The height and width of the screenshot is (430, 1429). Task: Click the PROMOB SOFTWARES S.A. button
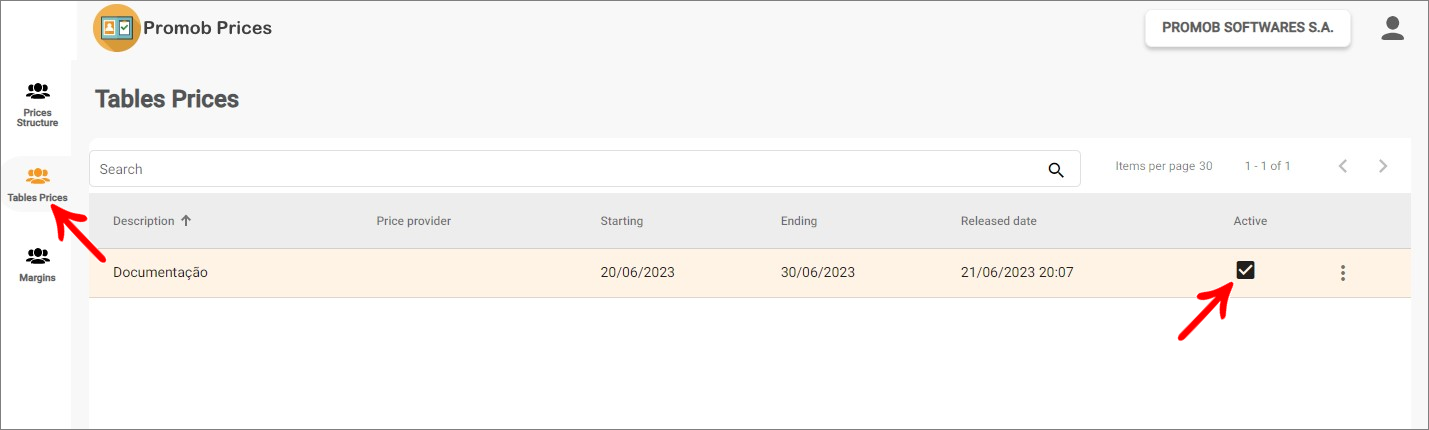click(x=1248, y=29)
